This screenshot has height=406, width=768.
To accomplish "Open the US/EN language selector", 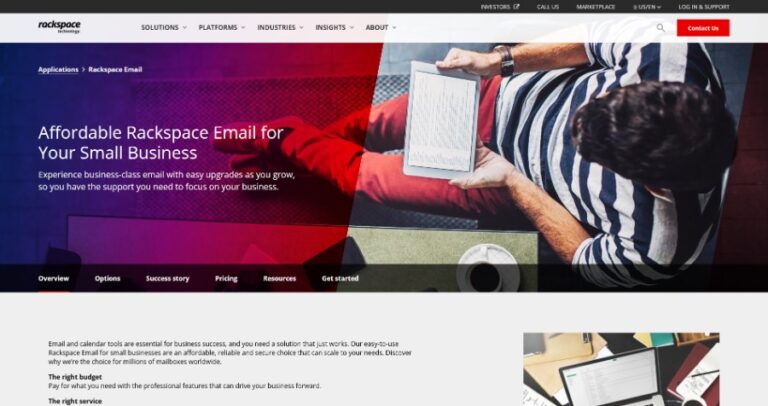I will click(647, 7).
